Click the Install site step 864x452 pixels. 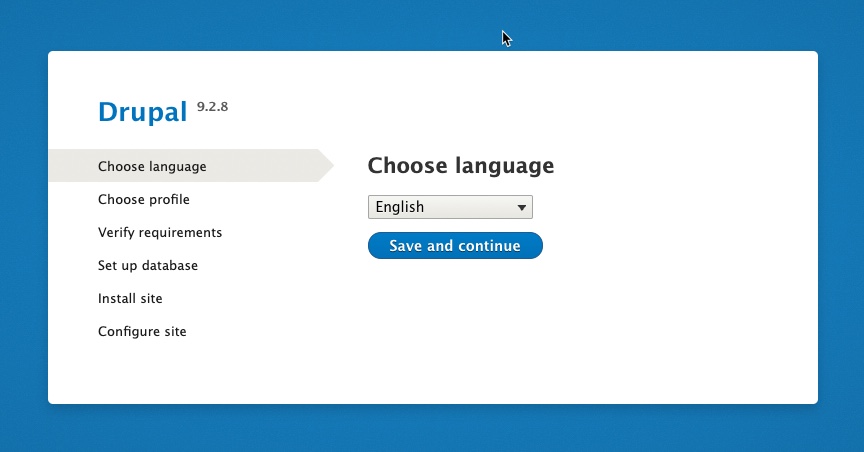(x=130, y=298)
